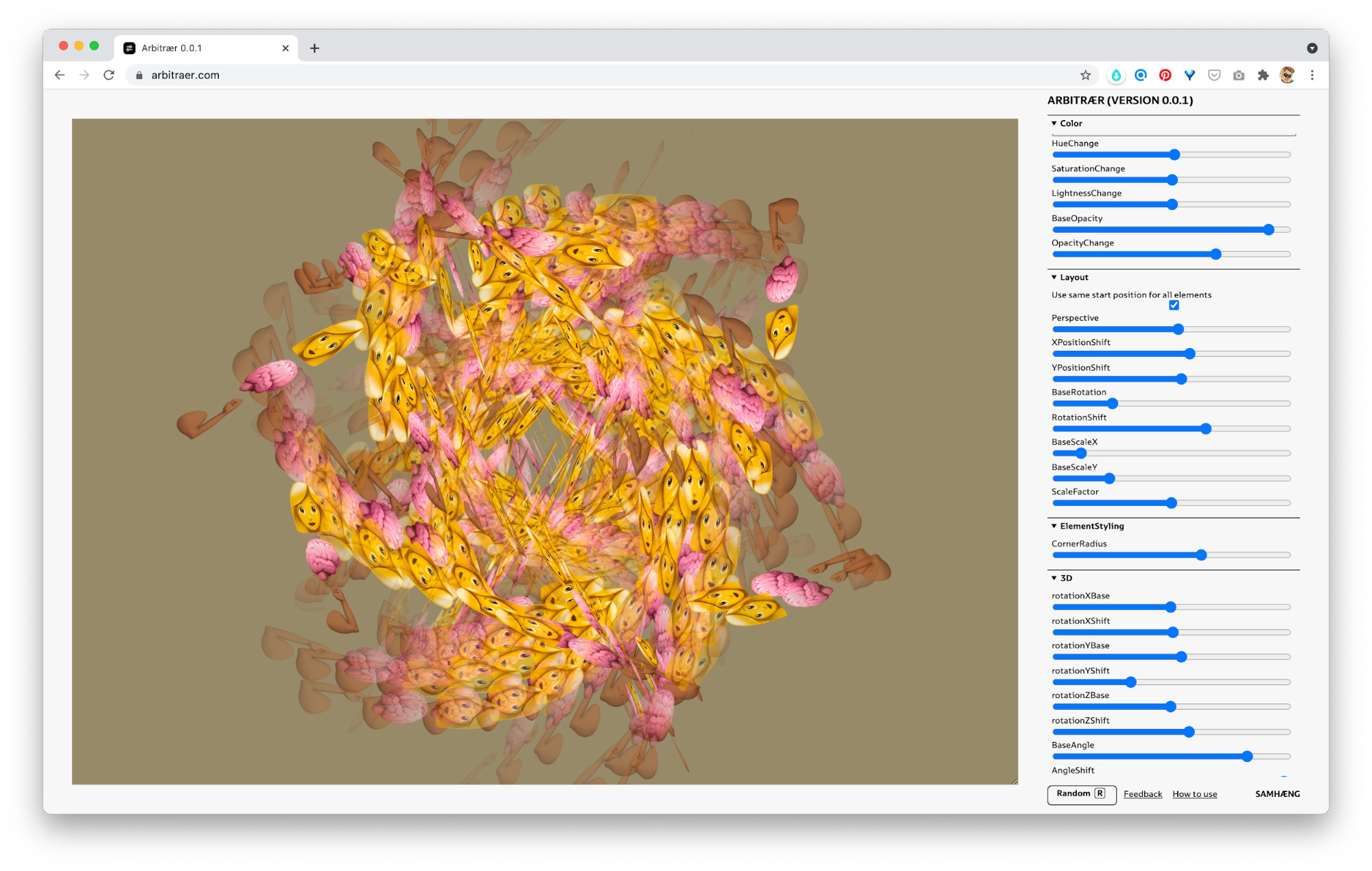Click the blue V extension icon
The image size is (1372, 871).
[1189, 75]
